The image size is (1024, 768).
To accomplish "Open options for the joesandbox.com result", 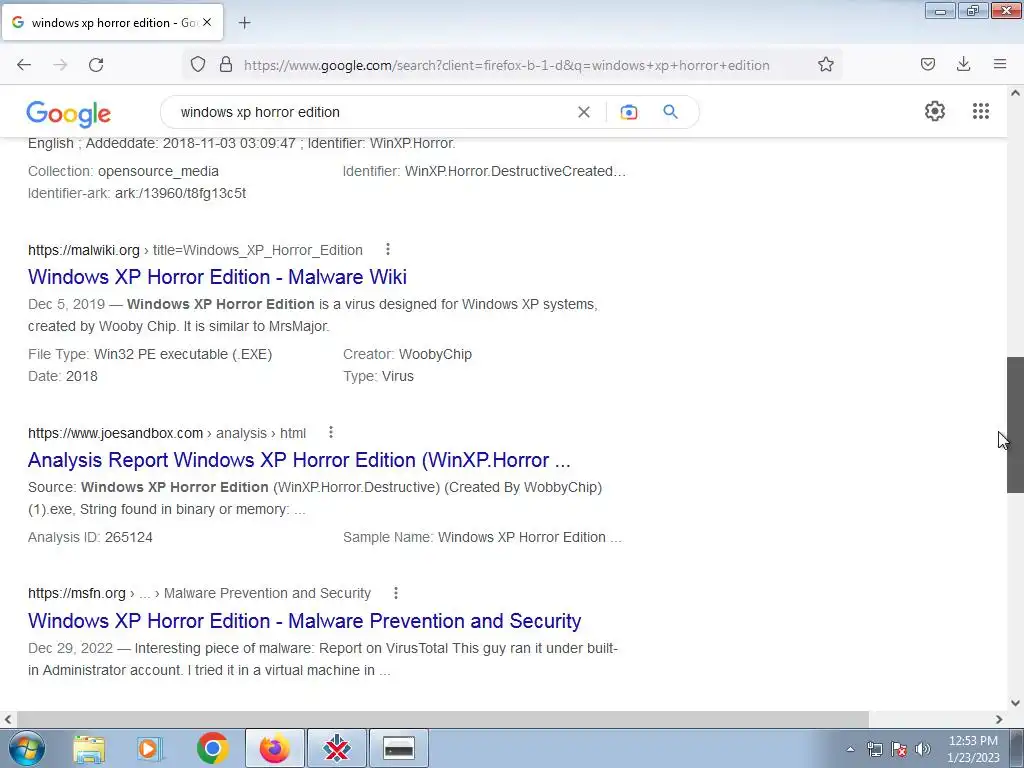I will click(x=331, y=432).
